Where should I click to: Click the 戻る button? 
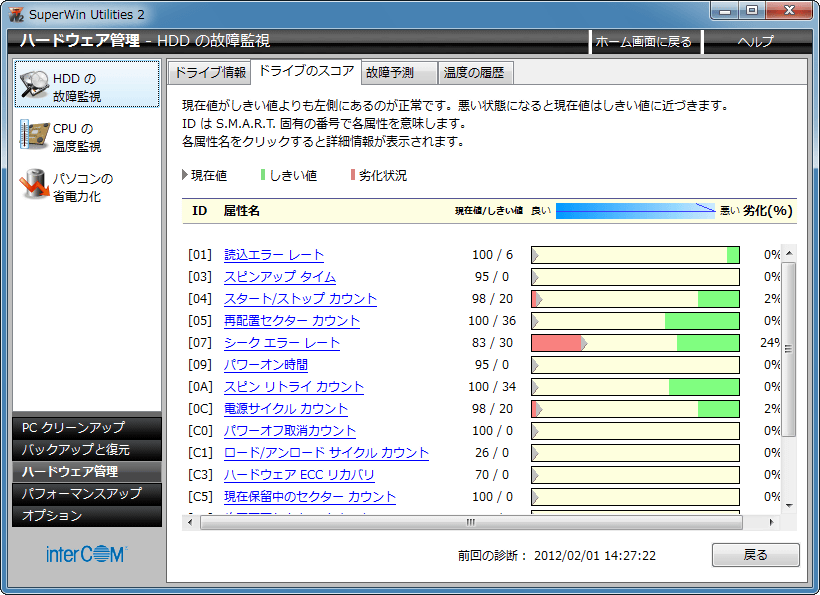756,555
